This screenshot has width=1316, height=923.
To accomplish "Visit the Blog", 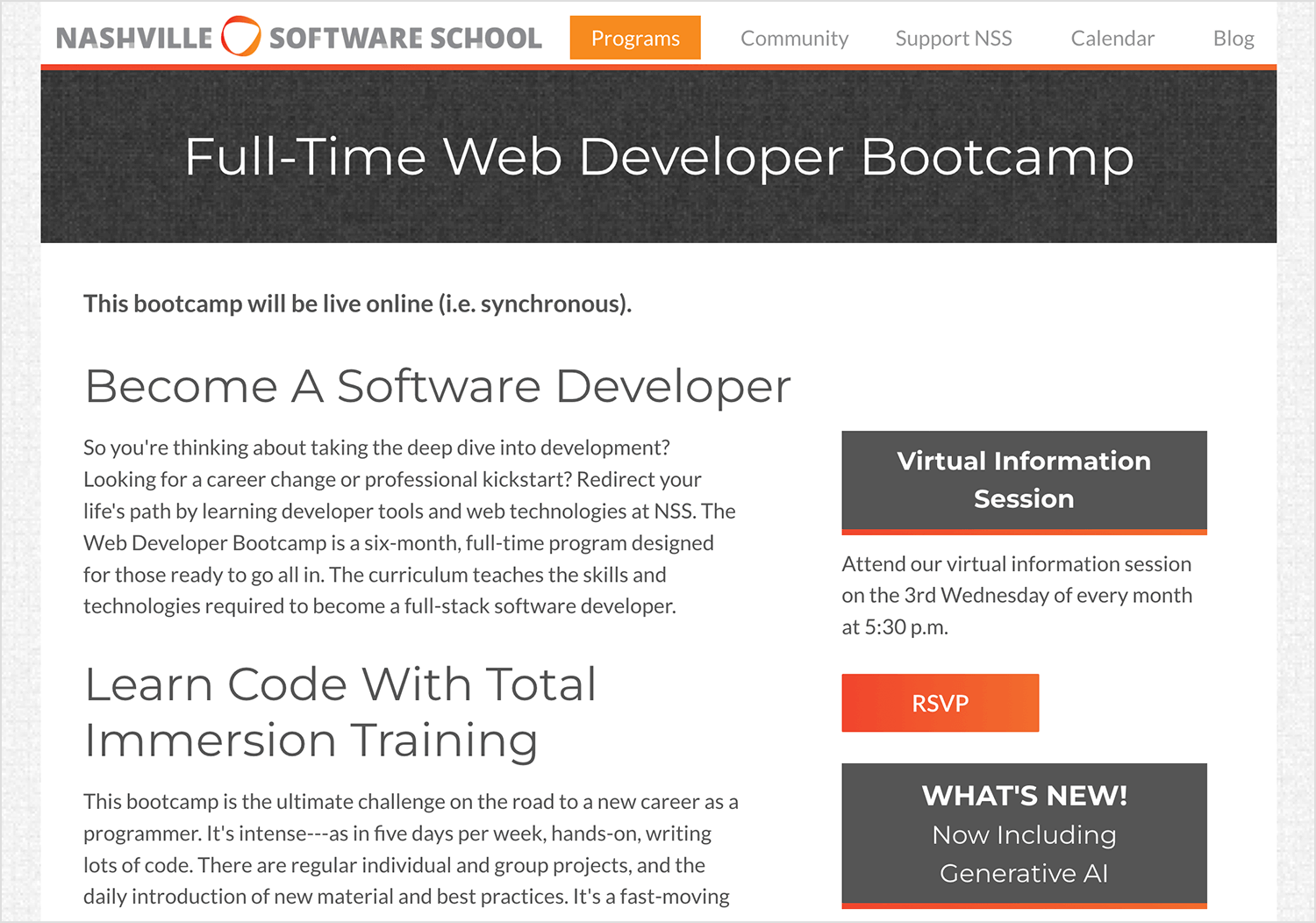I will coord(1234,39).
